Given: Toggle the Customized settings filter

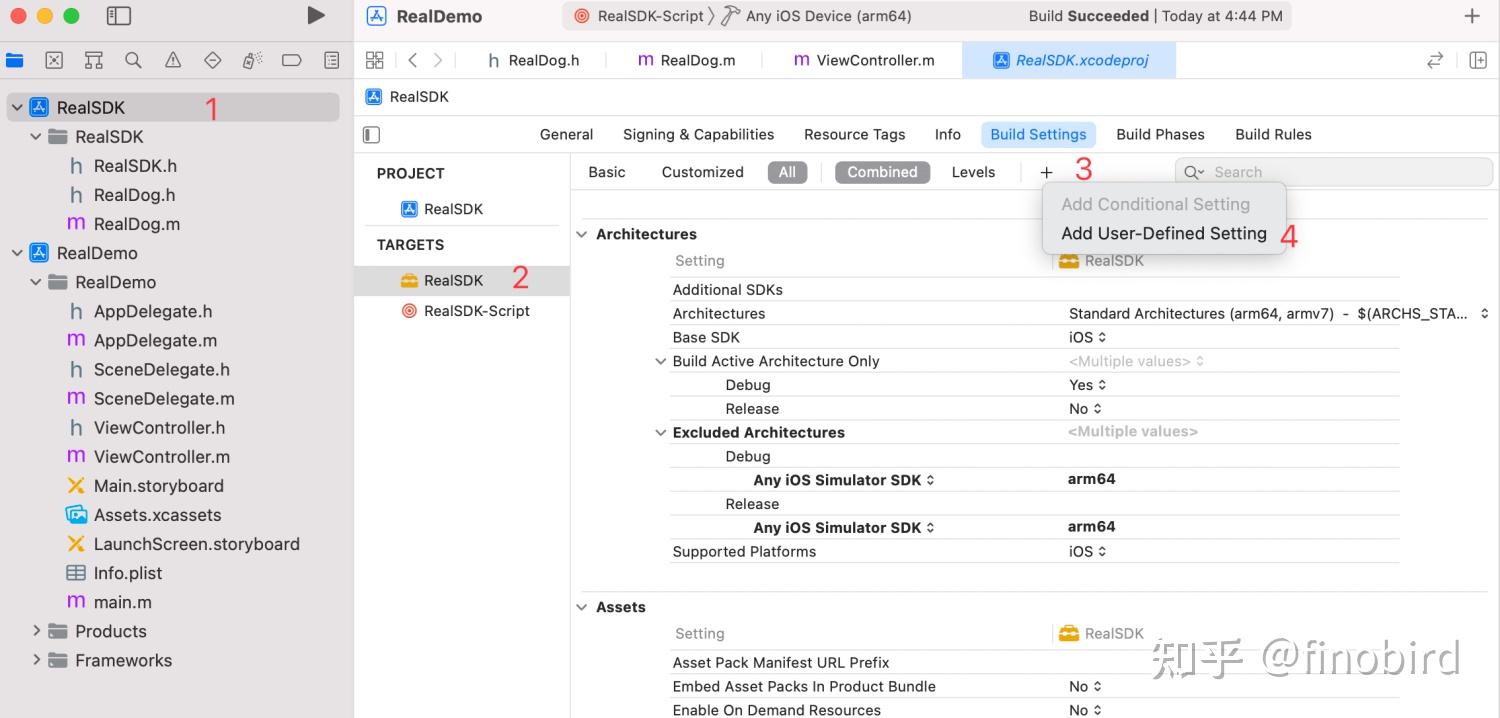Looking at the screenshot, I should coord(703,172).
